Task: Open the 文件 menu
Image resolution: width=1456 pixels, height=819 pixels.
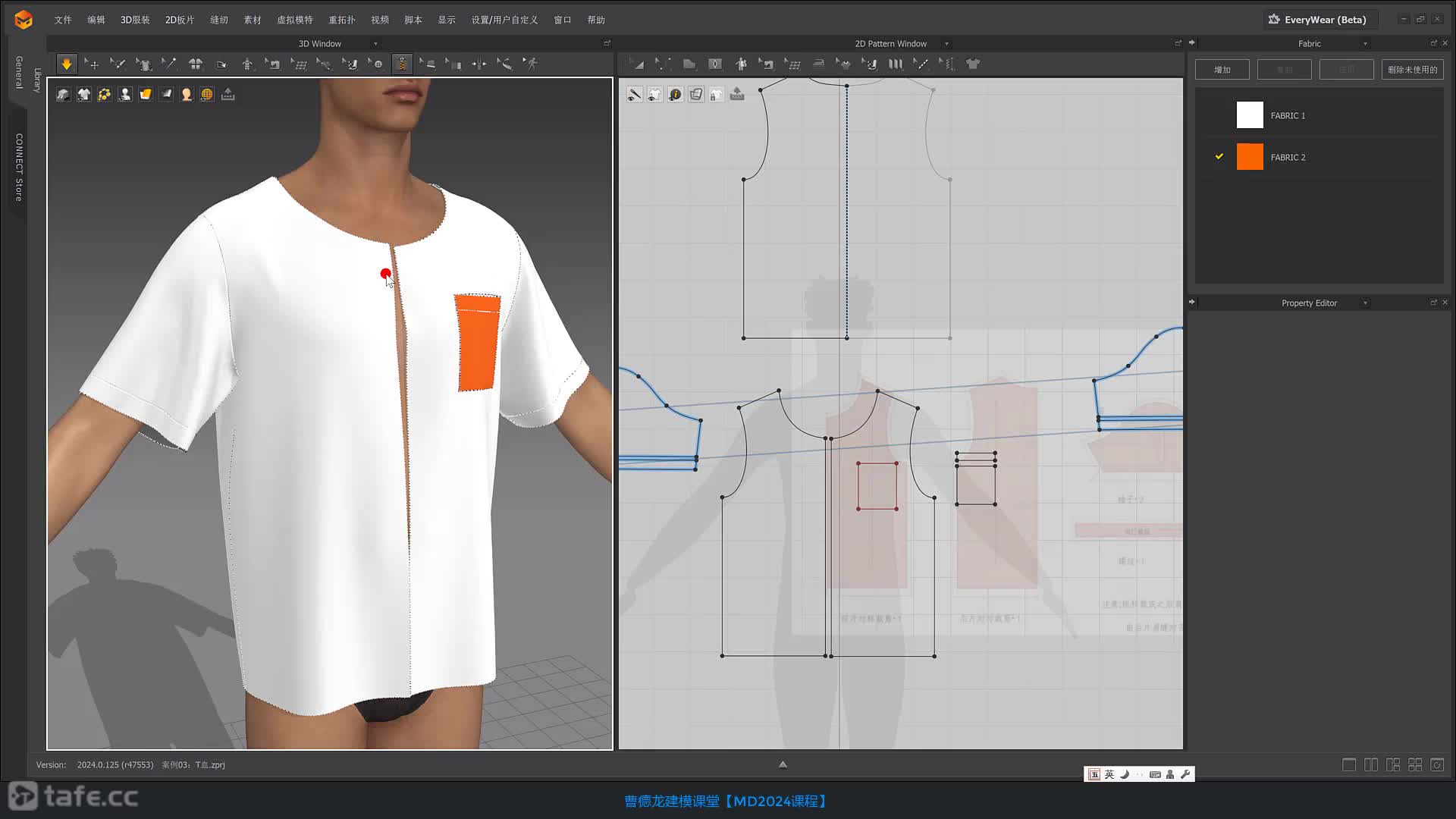Action: [x=63, y=20]
